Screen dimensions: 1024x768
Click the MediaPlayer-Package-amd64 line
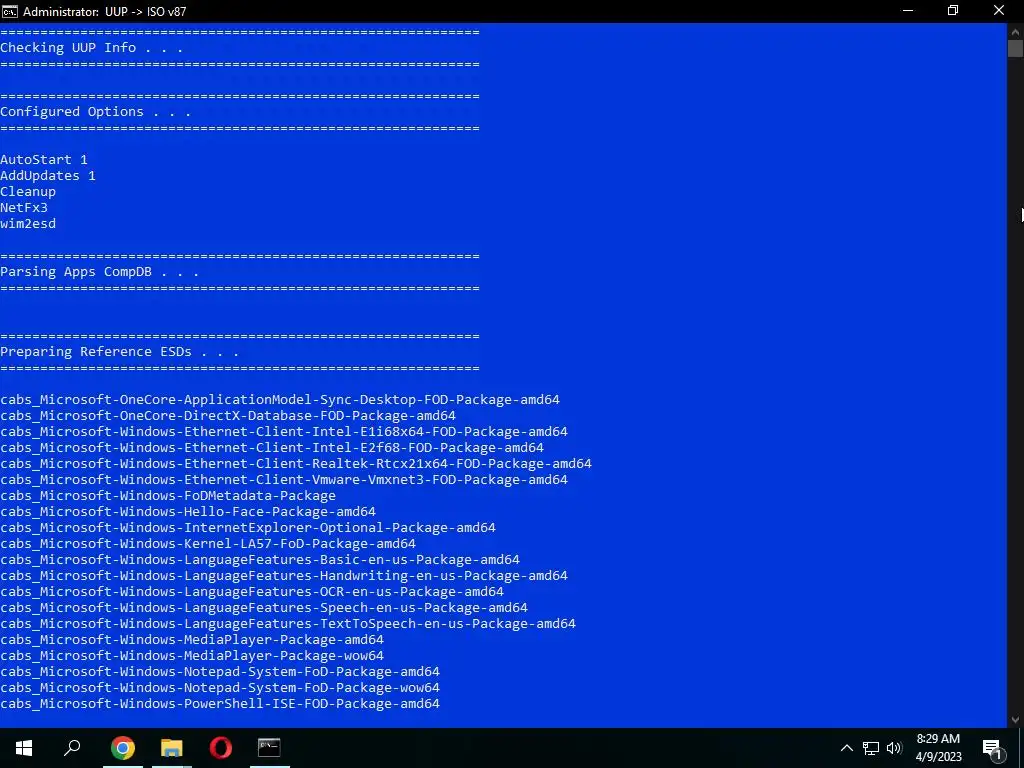coord(192,639)
